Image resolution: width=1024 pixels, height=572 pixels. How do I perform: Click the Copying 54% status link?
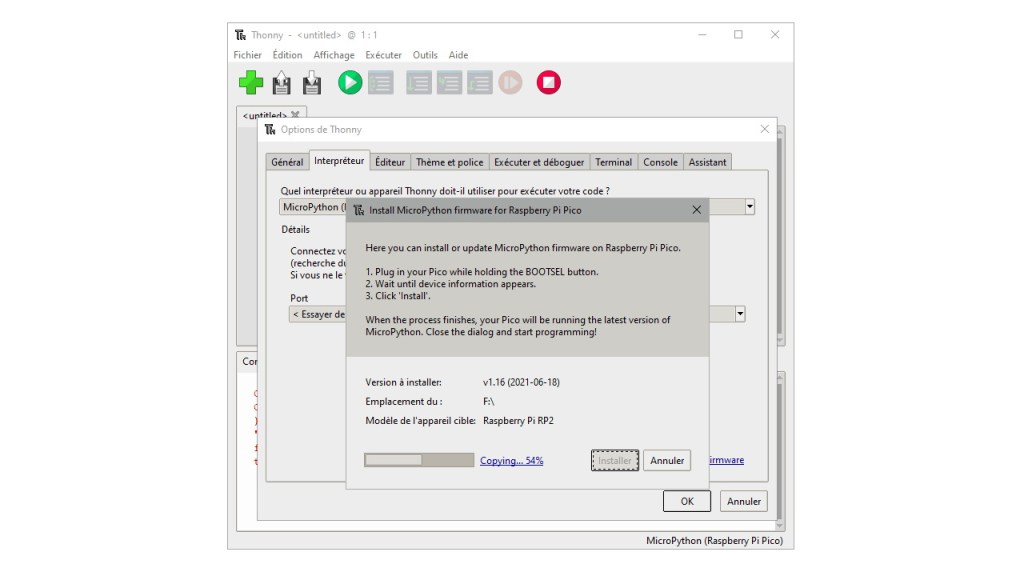[511, 461]
